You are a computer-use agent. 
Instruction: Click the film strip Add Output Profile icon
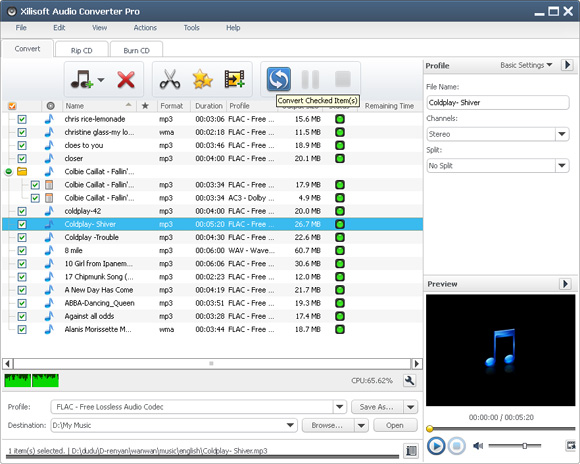[235, 79]
